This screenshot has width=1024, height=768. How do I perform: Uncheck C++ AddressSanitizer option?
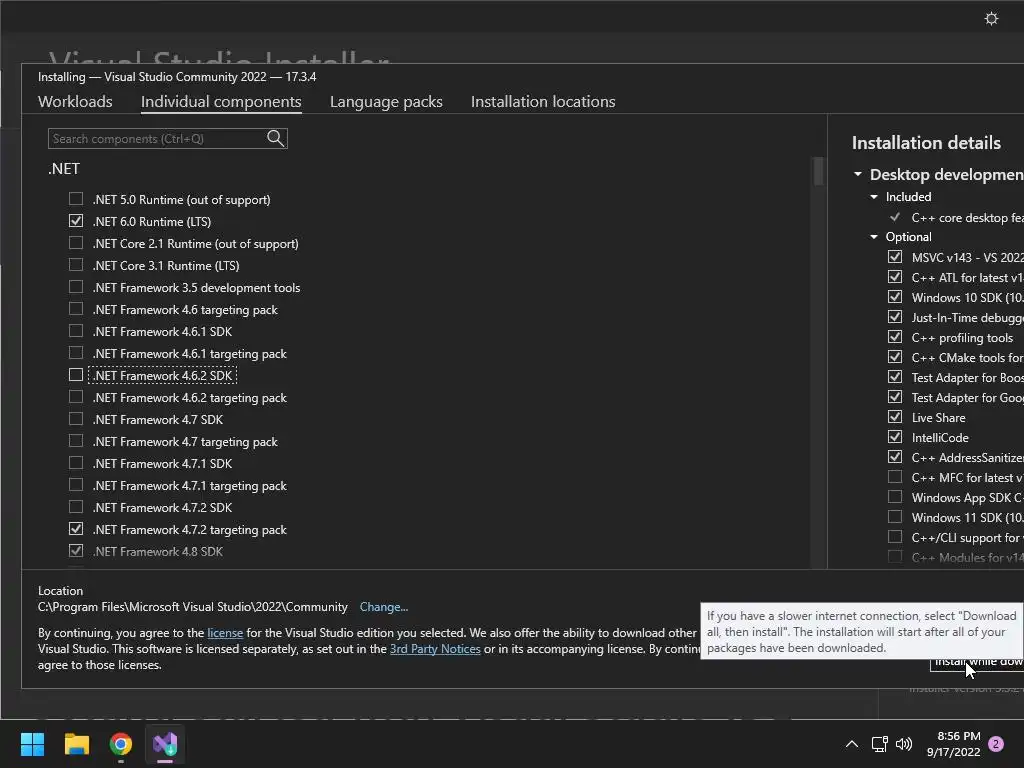click(x=895, y=457)
